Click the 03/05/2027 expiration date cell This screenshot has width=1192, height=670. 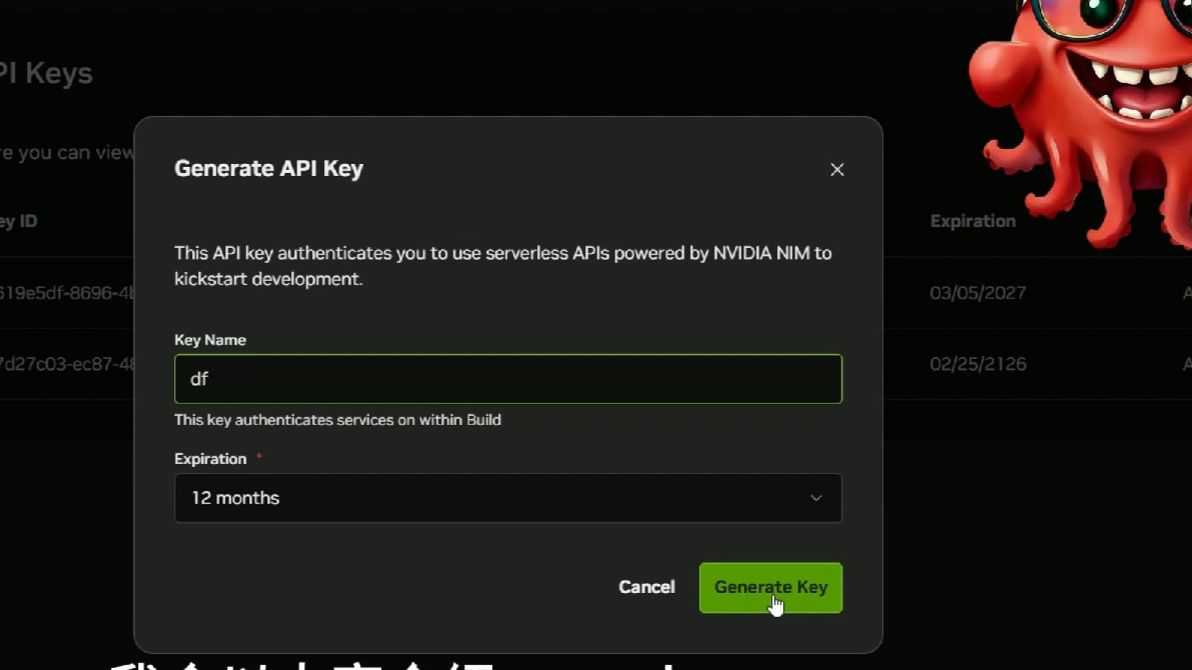[x=977, y=293]
